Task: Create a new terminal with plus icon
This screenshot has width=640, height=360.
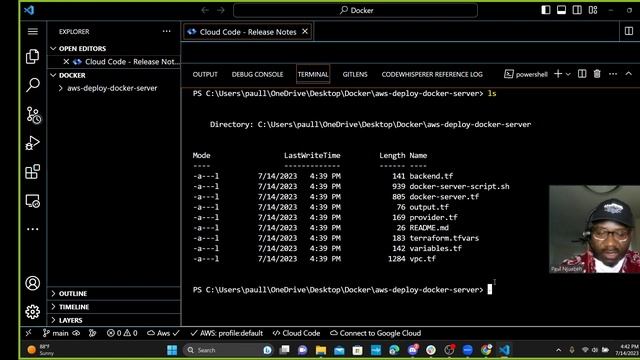Action: [558, 74]
